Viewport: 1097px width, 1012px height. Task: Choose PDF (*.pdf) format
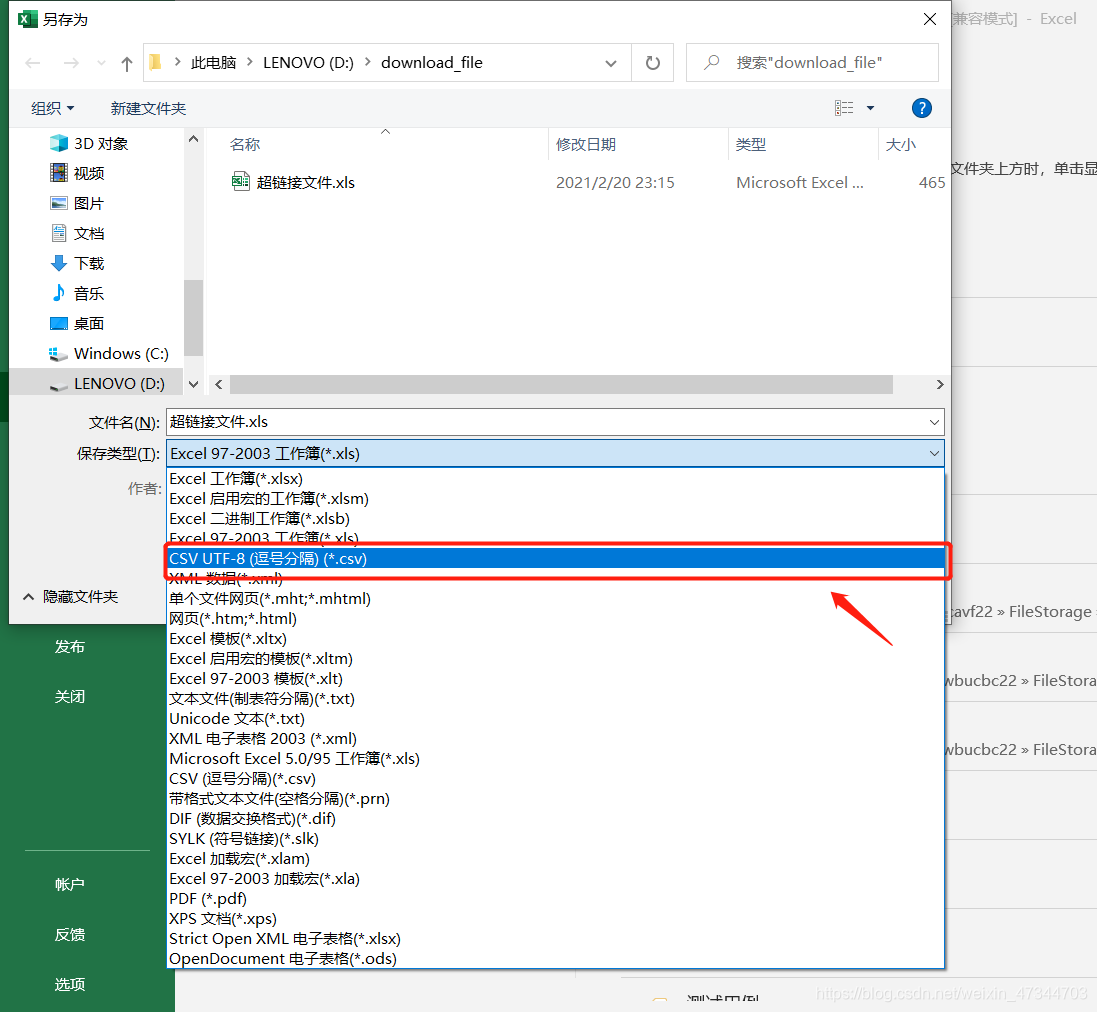point(555,899)
